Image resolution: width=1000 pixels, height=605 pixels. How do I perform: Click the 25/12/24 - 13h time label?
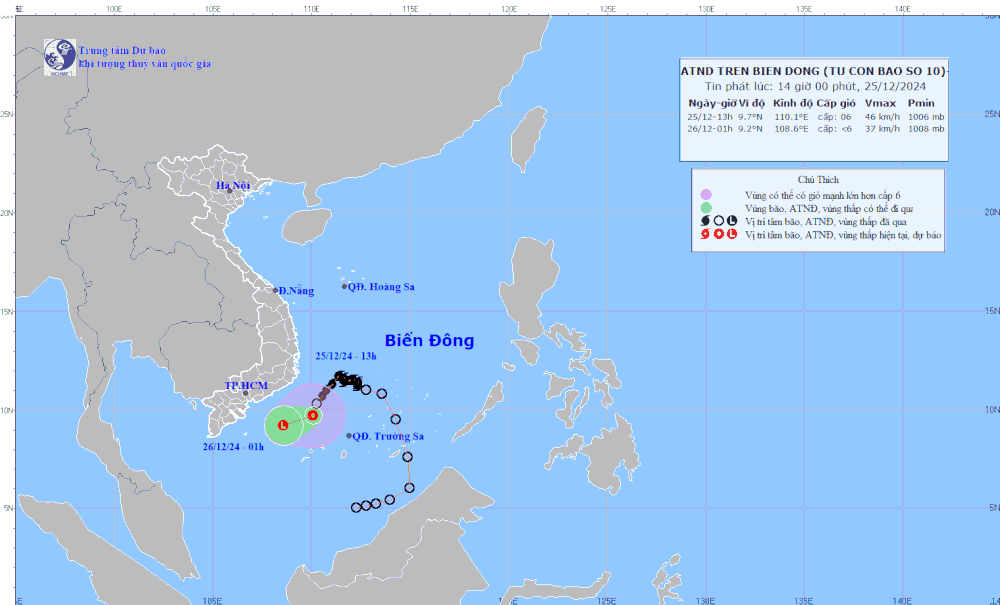[345, 355]
